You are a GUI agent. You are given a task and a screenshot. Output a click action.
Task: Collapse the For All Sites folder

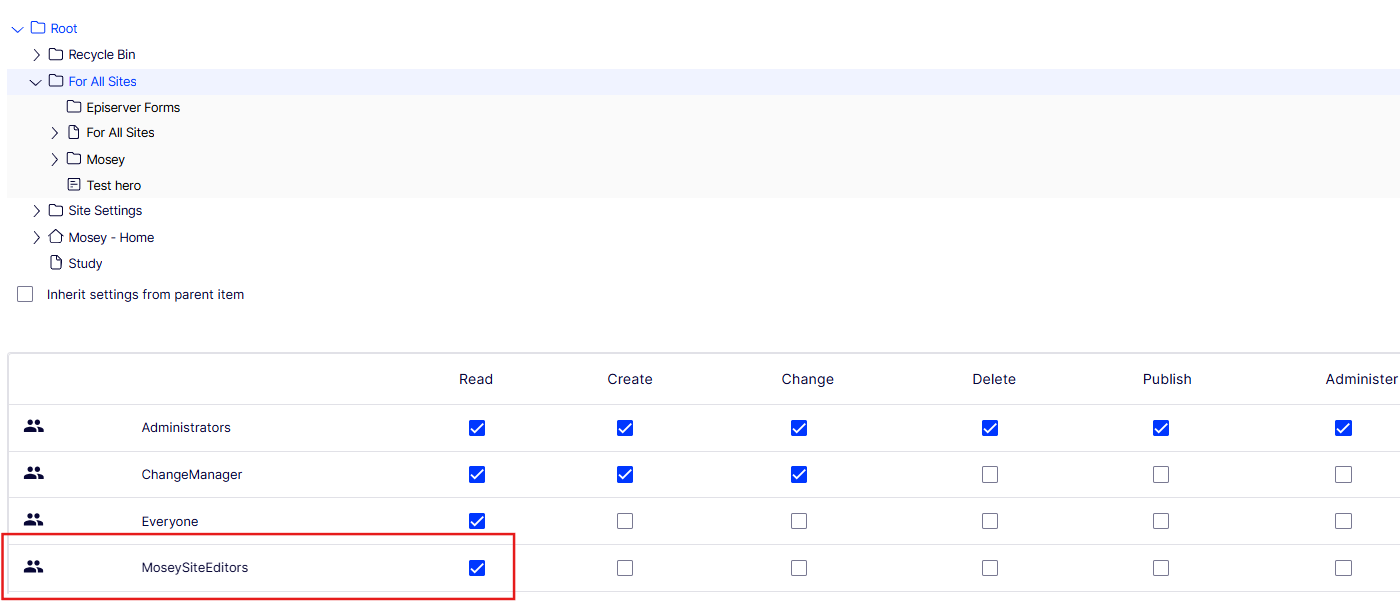click(37, 82)
